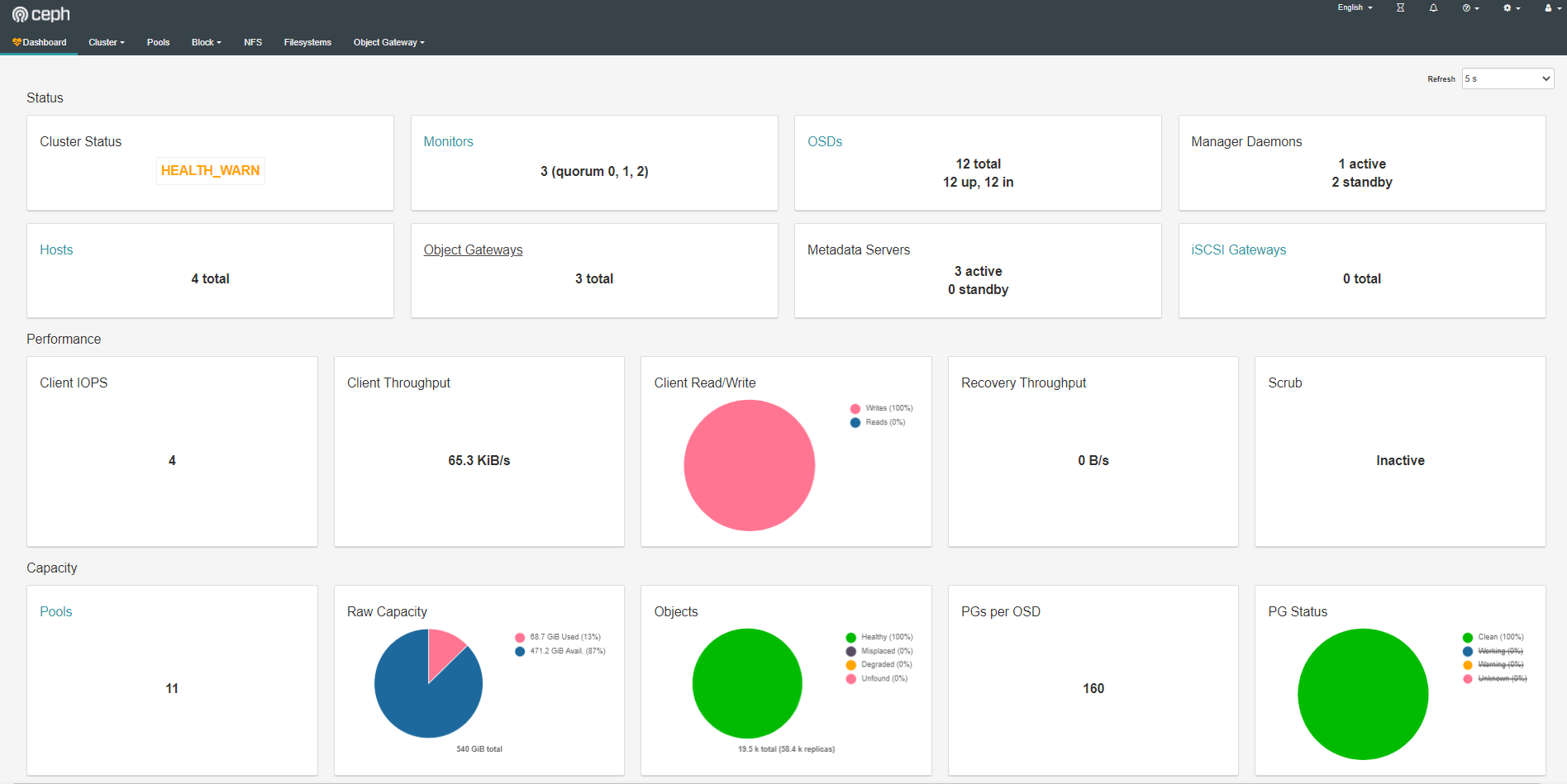Open the notifications bell icon
Screen dimensions: 1567x784
pyautogui.click(x=1433, y=7)
